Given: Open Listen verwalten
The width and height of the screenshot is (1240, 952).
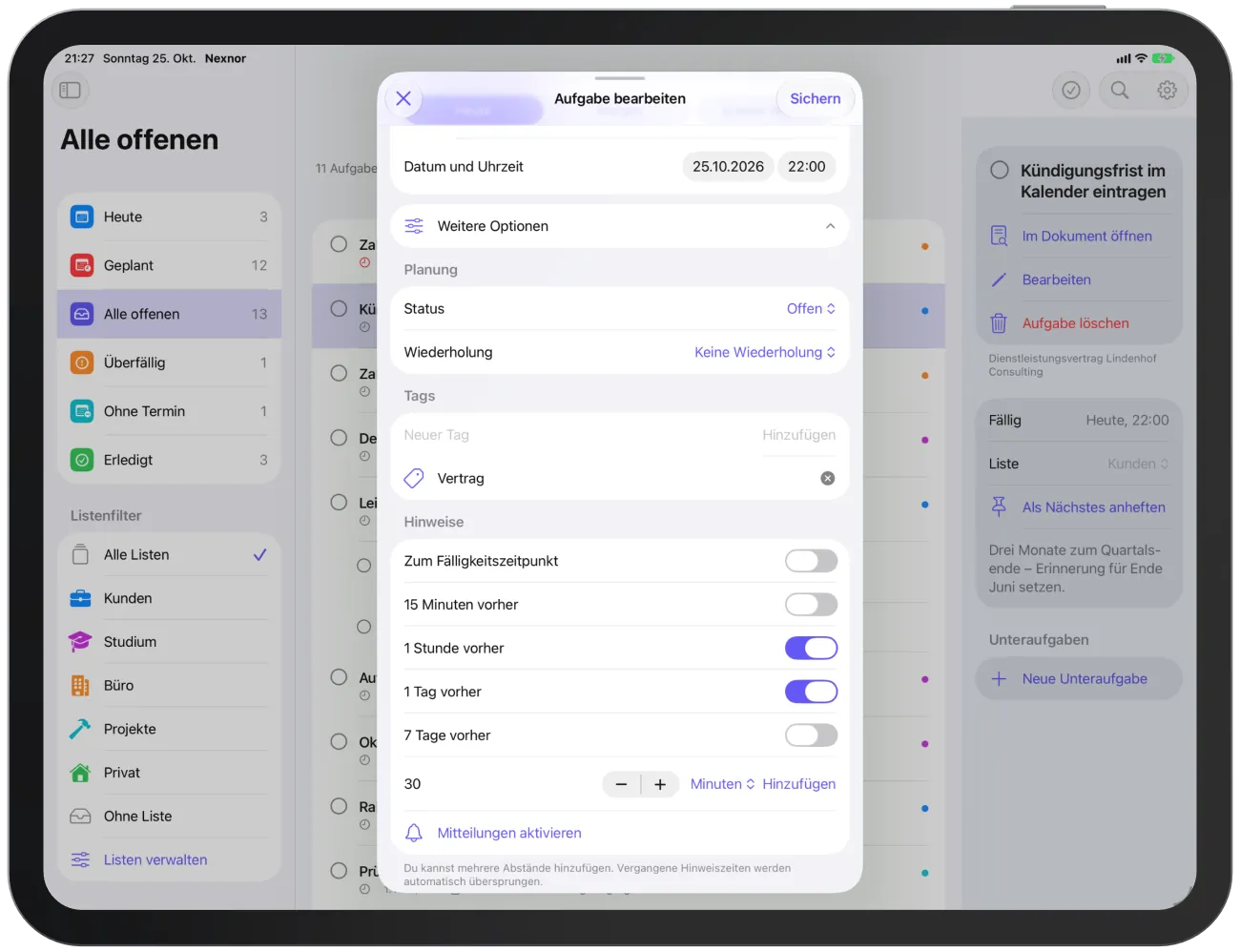Looking at the screenshot, I should tap(169, 859).
